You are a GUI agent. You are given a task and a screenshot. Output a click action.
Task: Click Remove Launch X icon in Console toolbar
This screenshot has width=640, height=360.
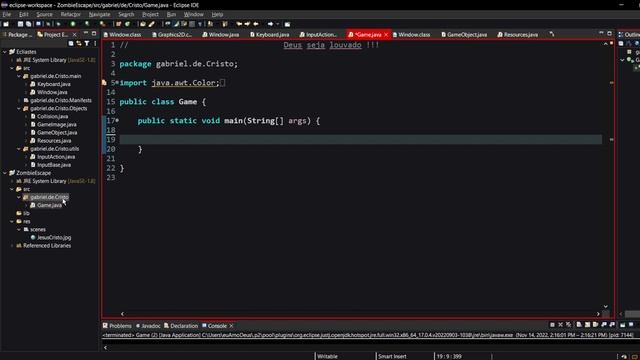pyautogui.click(x=560, y=325)
